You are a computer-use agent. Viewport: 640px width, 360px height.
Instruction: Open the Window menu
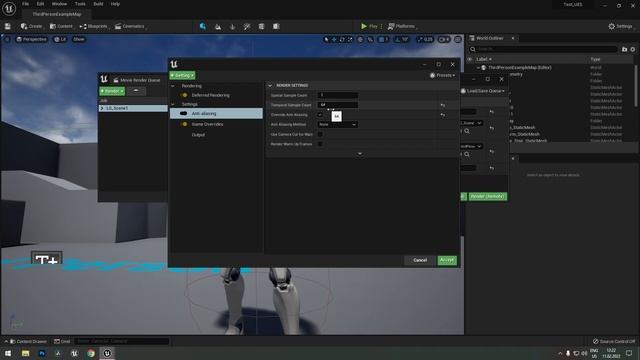[x=59, y=4]
